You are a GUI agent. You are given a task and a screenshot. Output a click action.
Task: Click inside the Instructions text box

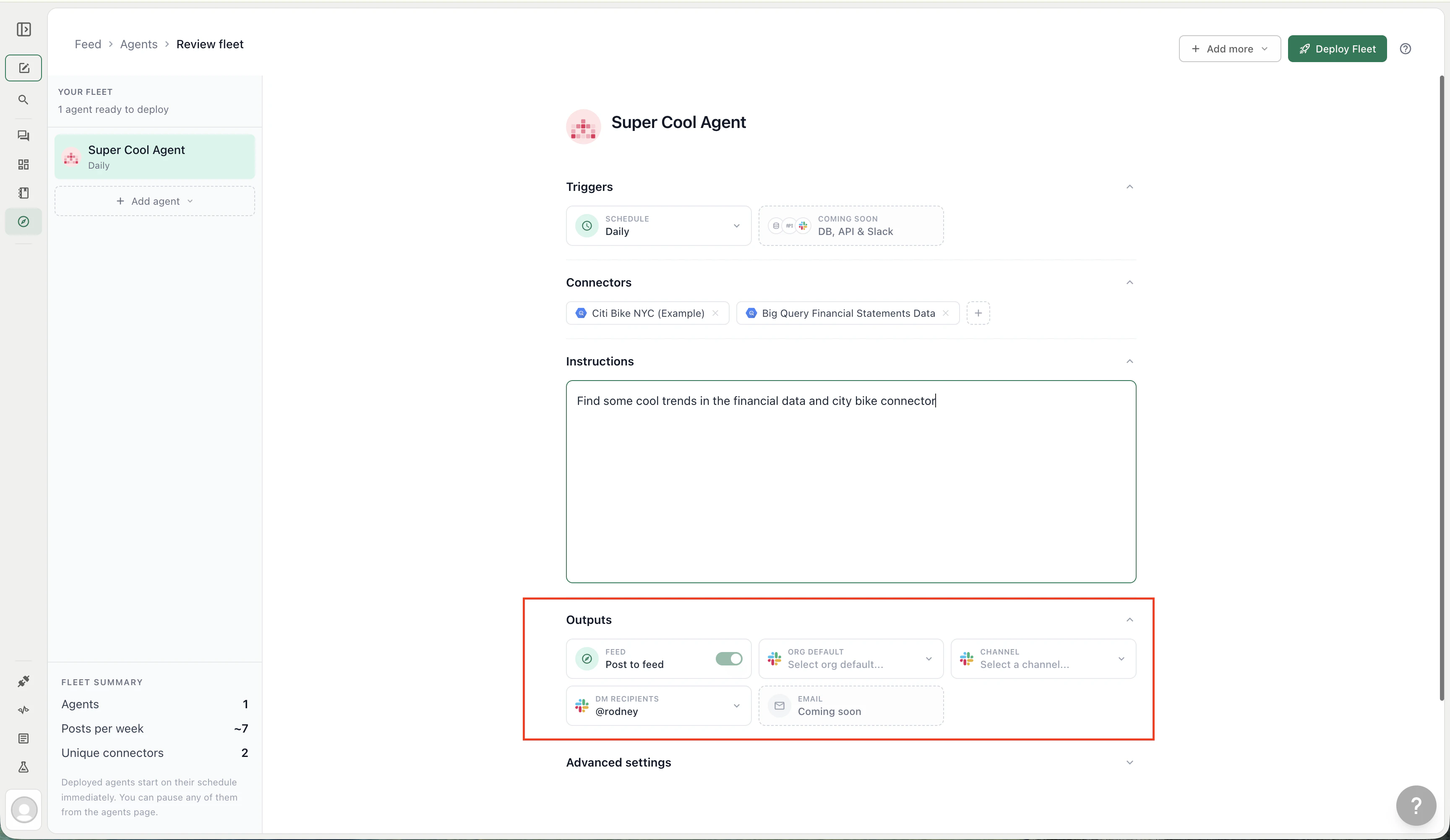click(850, 483)
